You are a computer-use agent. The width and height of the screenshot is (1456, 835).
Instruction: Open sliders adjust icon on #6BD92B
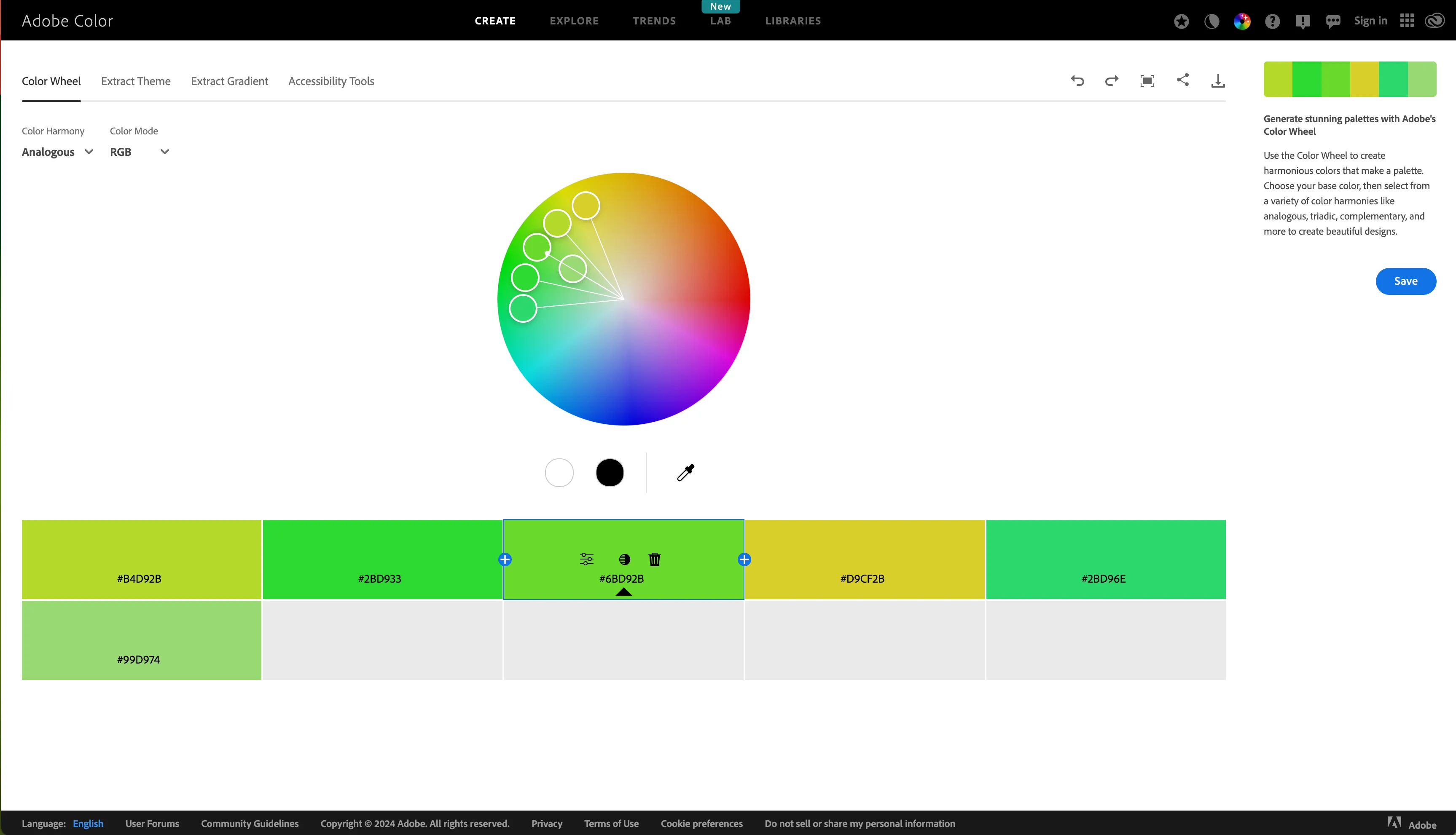pos(586,559)
